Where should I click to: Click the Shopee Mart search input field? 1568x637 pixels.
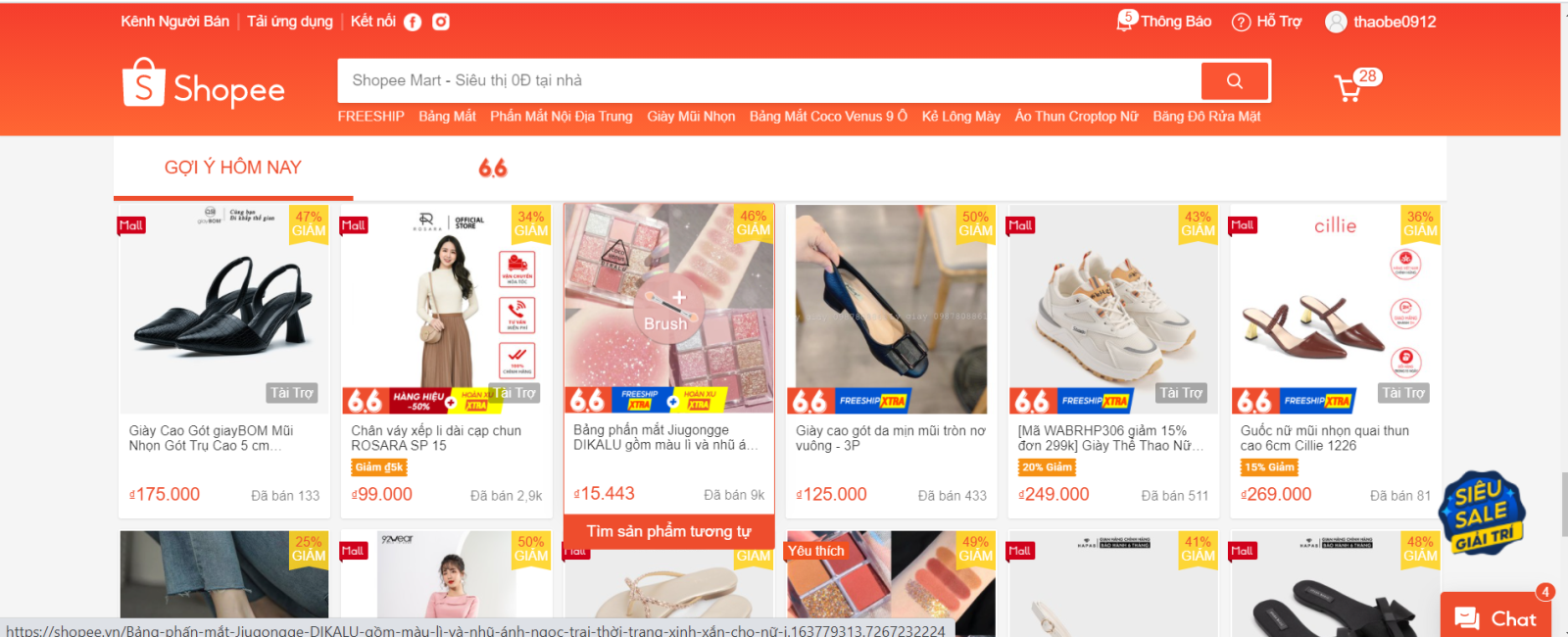tap(769, 81)
